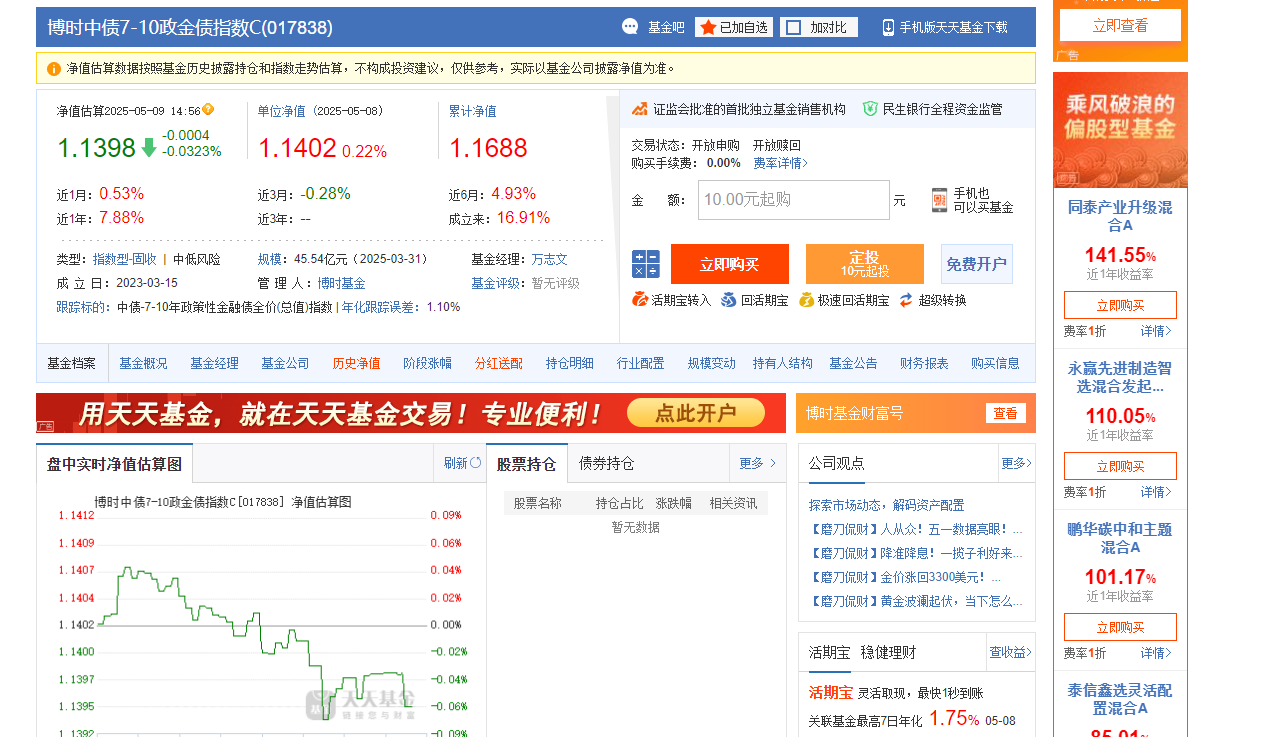Click the 超级转换 arrows icon
Screen dimensions: 1282x737
[x=907, y=299]
